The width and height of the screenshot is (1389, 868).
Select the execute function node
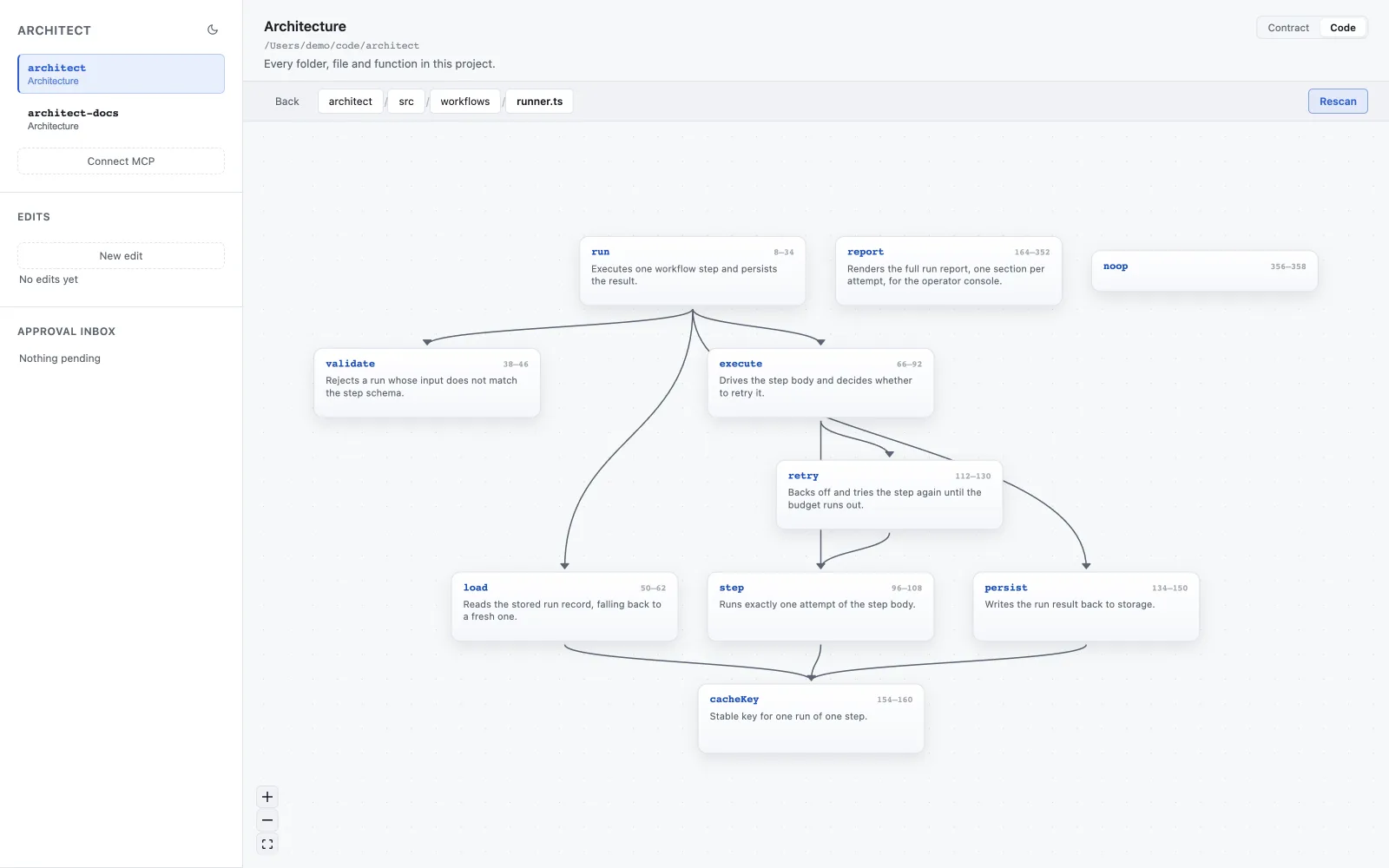(820, 383)
